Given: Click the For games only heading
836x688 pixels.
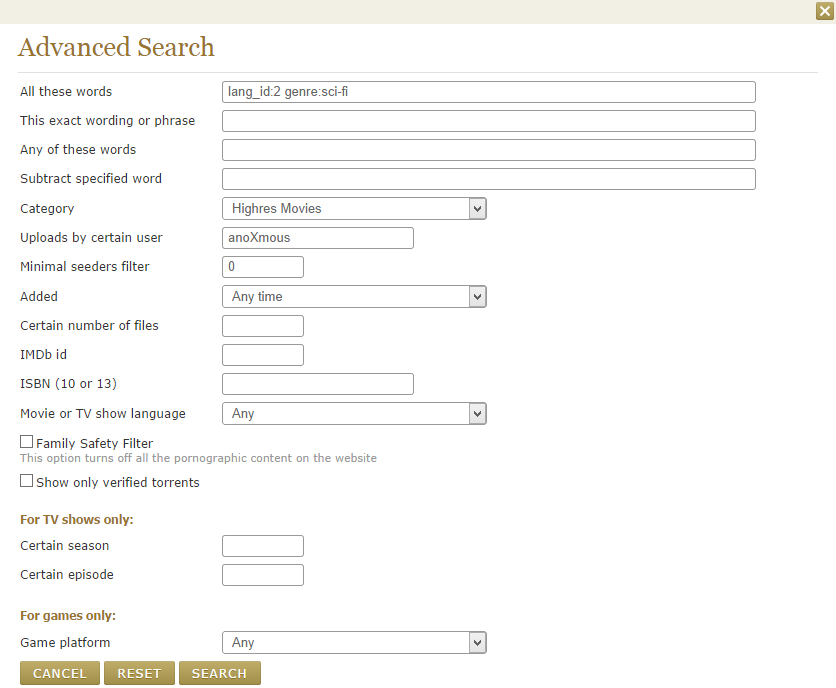Looking at the screenshot, I should [x=68, y=615].
